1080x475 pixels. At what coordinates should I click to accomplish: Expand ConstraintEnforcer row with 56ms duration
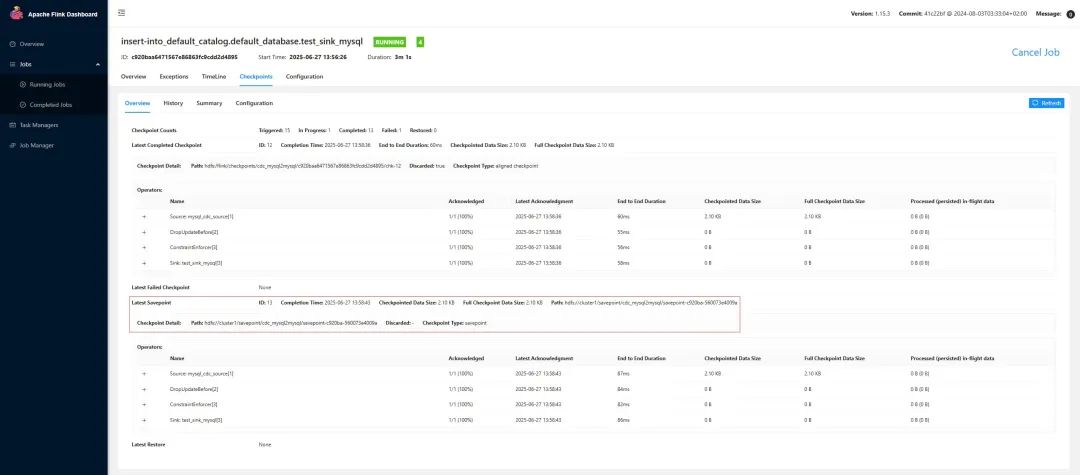pyautogui.click(x=144, y=247)
